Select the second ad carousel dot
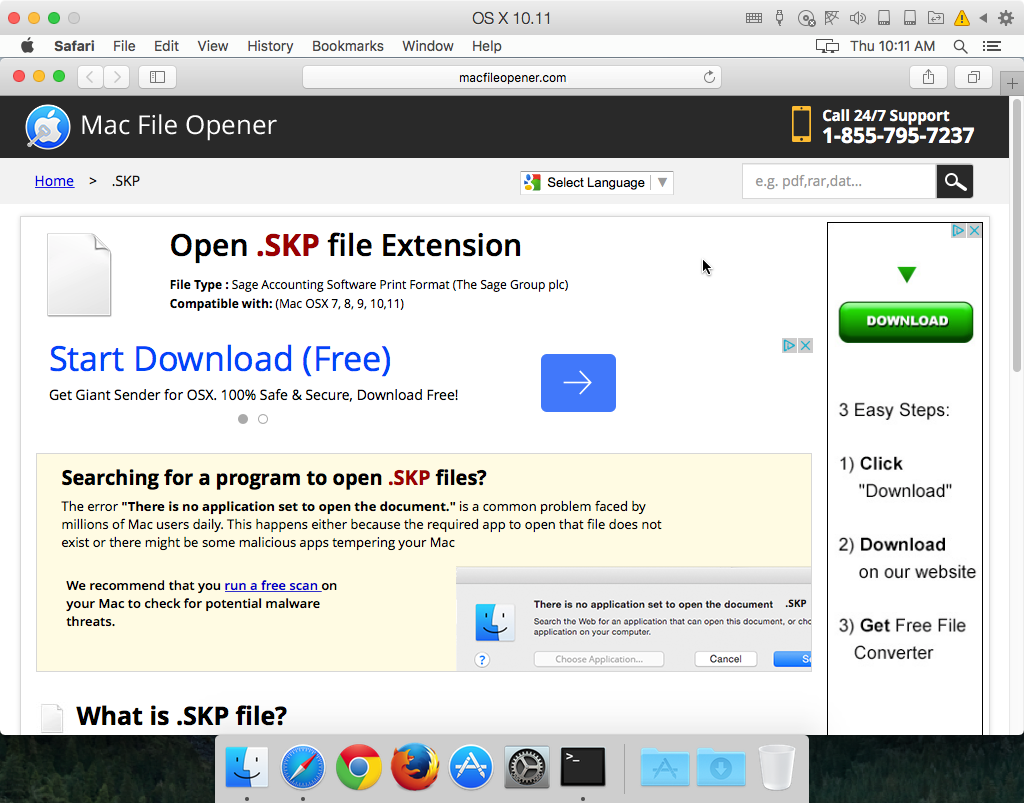This screenshot has width=1024, height=803. (263, 419)
